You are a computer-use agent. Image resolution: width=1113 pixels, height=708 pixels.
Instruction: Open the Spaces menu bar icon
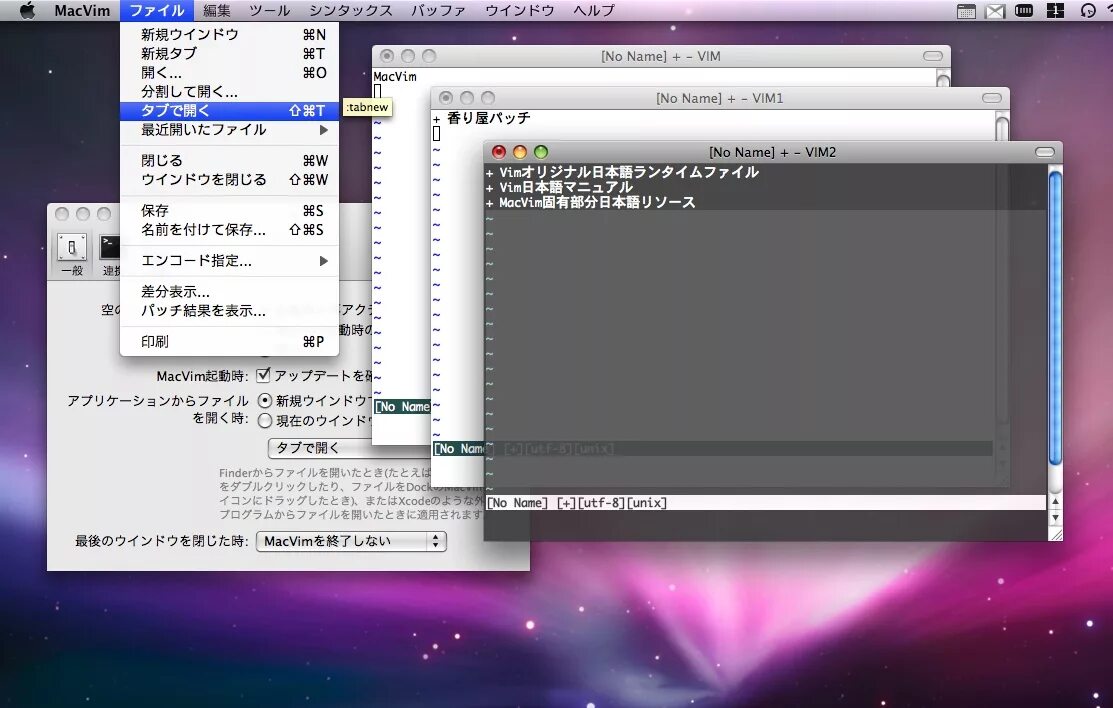click(1055, 11)
